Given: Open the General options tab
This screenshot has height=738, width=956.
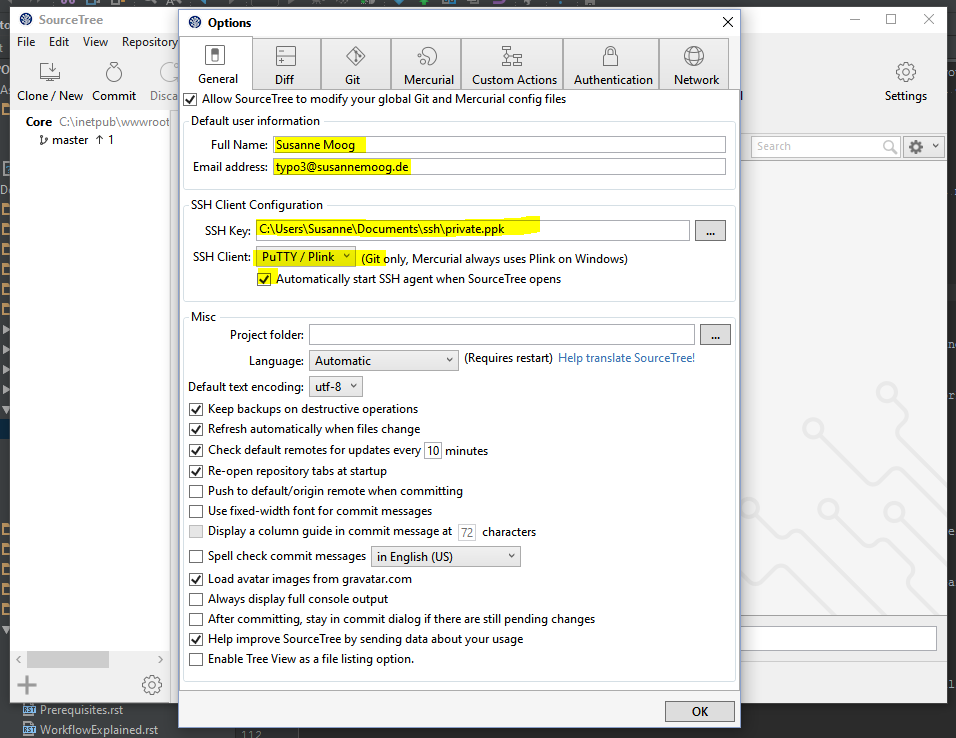Looking at the screenshot, I should tap(217, 64).
